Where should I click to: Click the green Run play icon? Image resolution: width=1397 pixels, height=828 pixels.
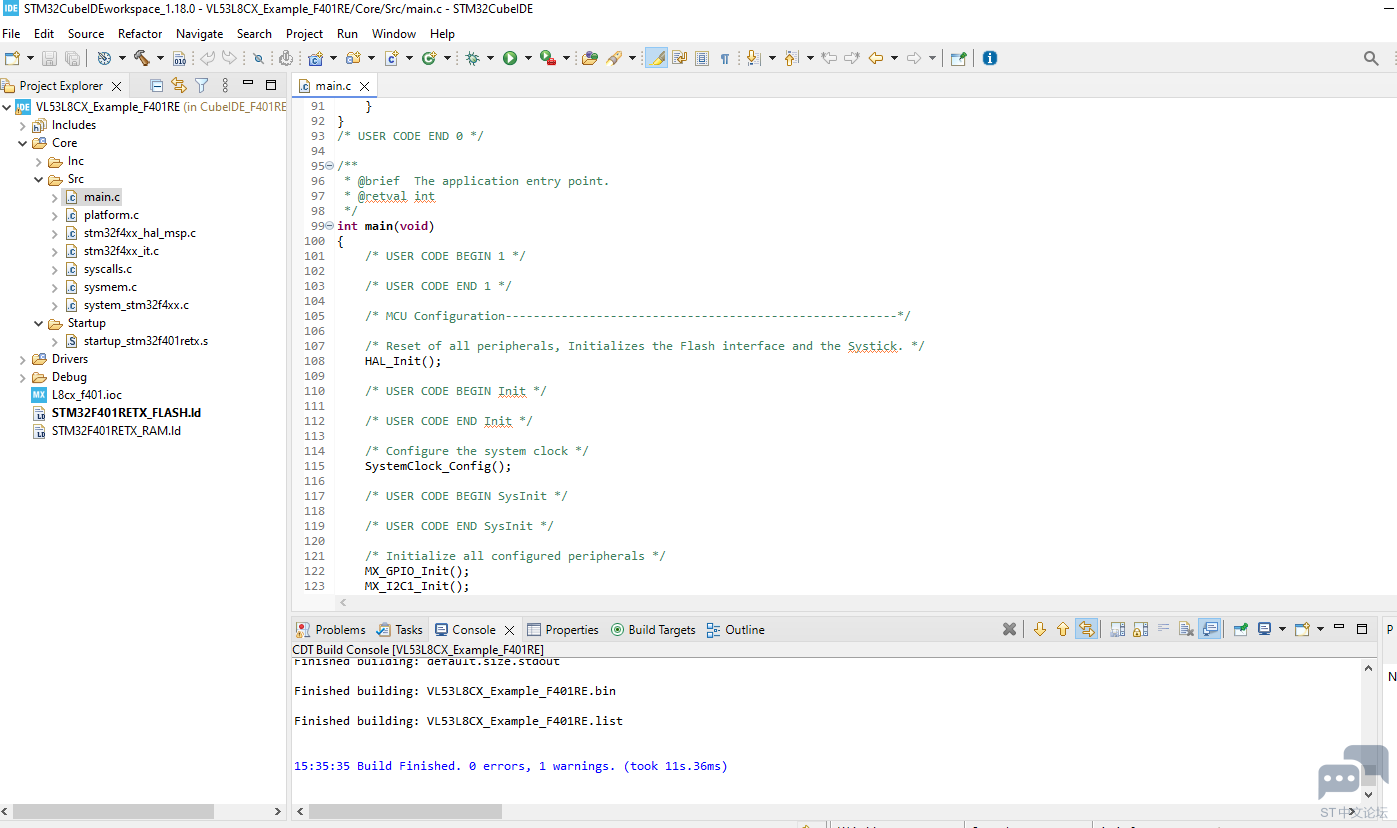click(510, 58)
